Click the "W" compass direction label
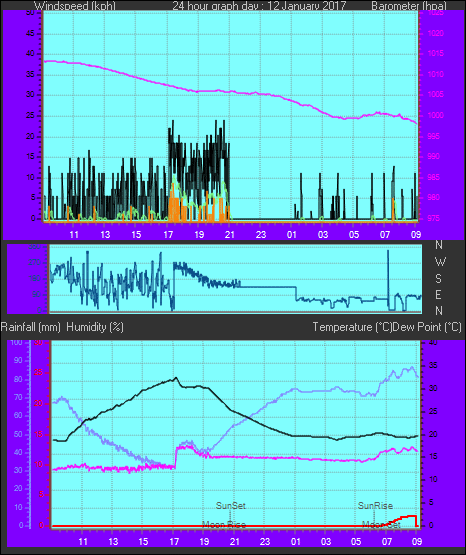 click(440, 262)
